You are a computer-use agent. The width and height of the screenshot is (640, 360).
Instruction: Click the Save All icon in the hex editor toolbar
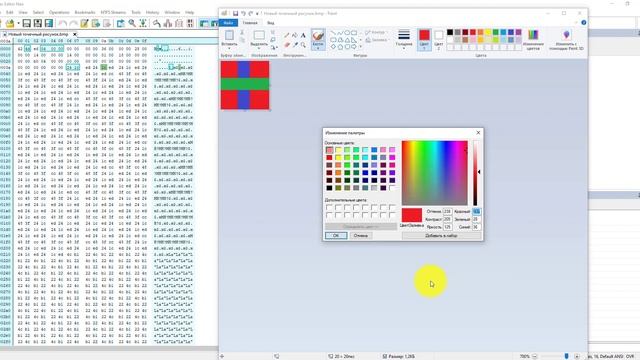(x=49, y=23)
